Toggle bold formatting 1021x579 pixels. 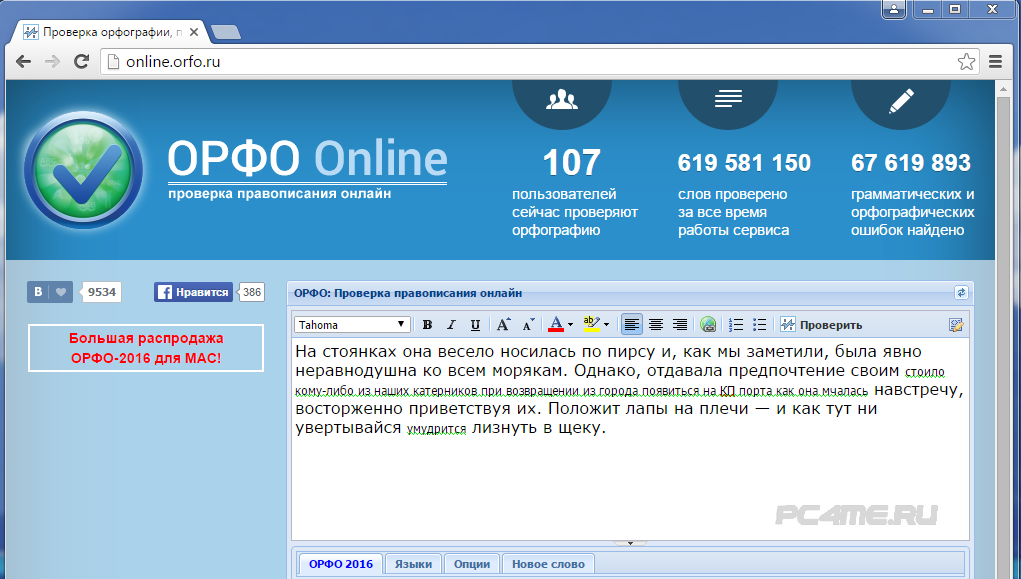(x=427, y=324)
